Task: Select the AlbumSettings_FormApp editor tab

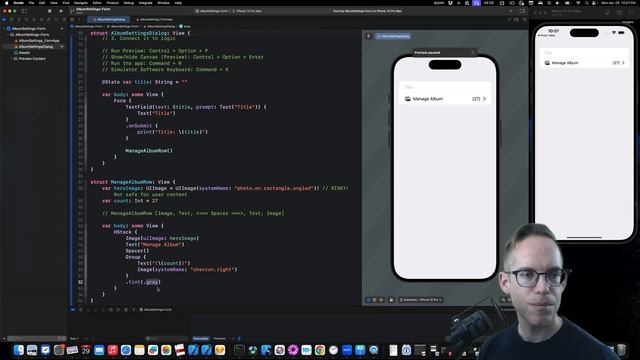Action: [154, 19]
